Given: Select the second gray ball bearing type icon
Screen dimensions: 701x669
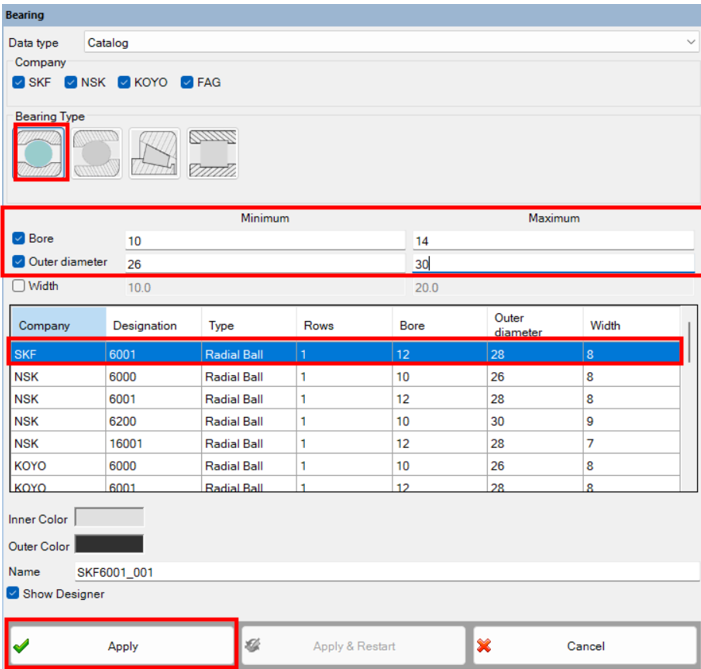Looking at the screenshot, I should click(x=97, y=153).
